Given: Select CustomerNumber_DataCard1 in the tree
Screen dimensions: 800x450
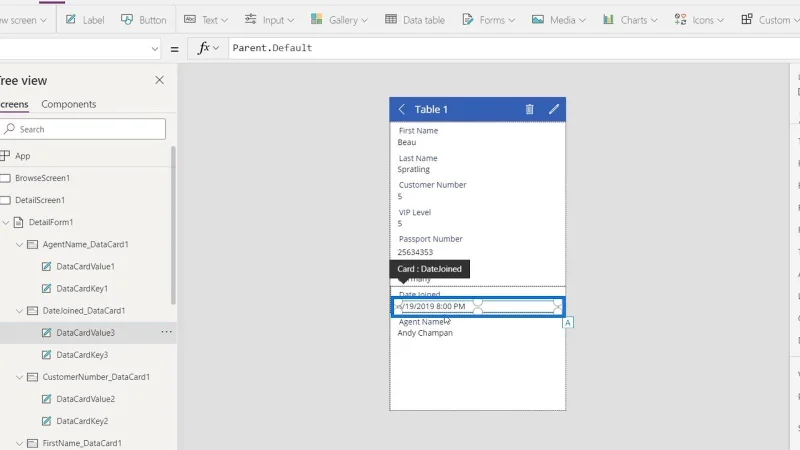Looking at the screenshot, I should coord(96,377).
